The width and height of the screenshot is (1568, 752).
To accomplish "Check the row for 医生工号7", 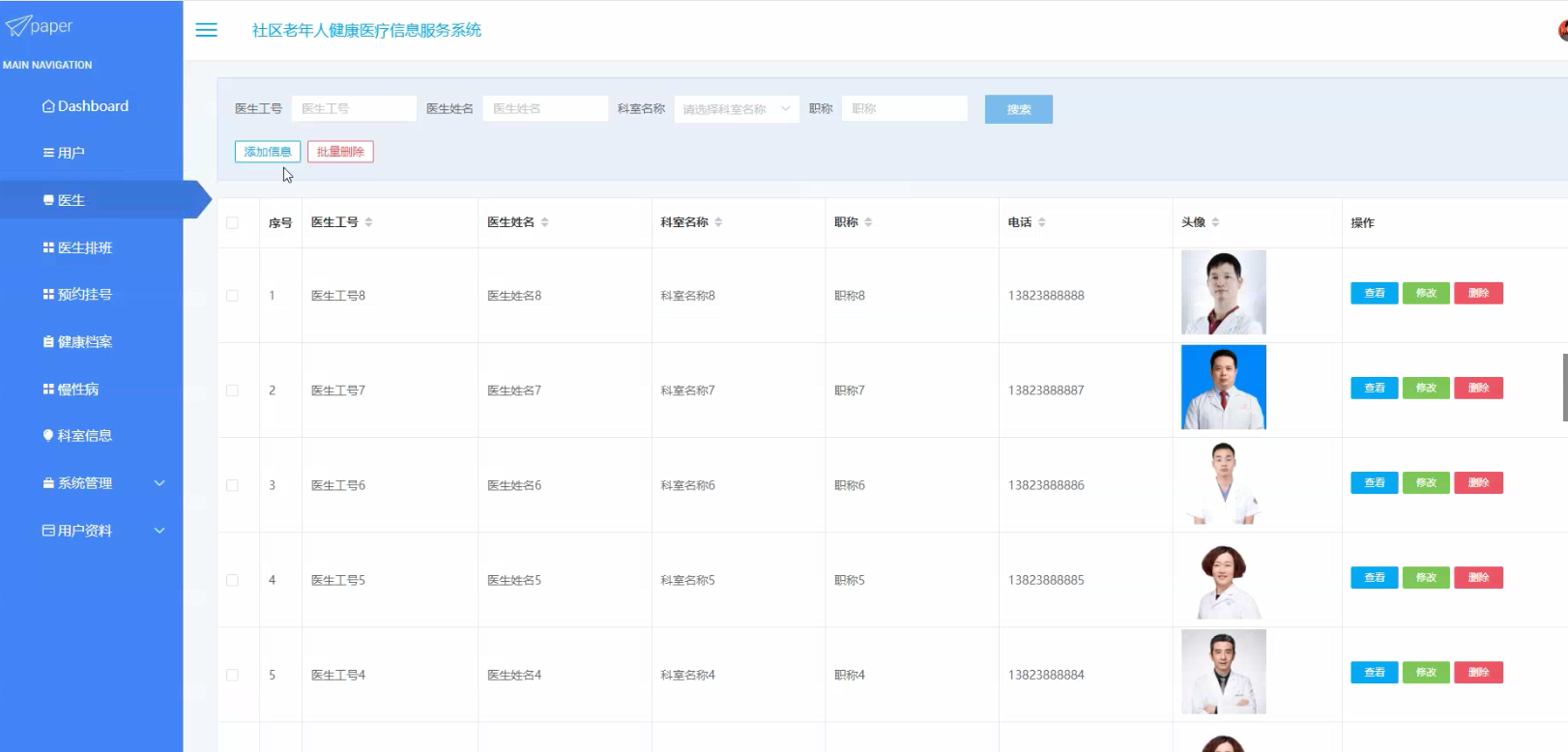I will click(232, 390).
